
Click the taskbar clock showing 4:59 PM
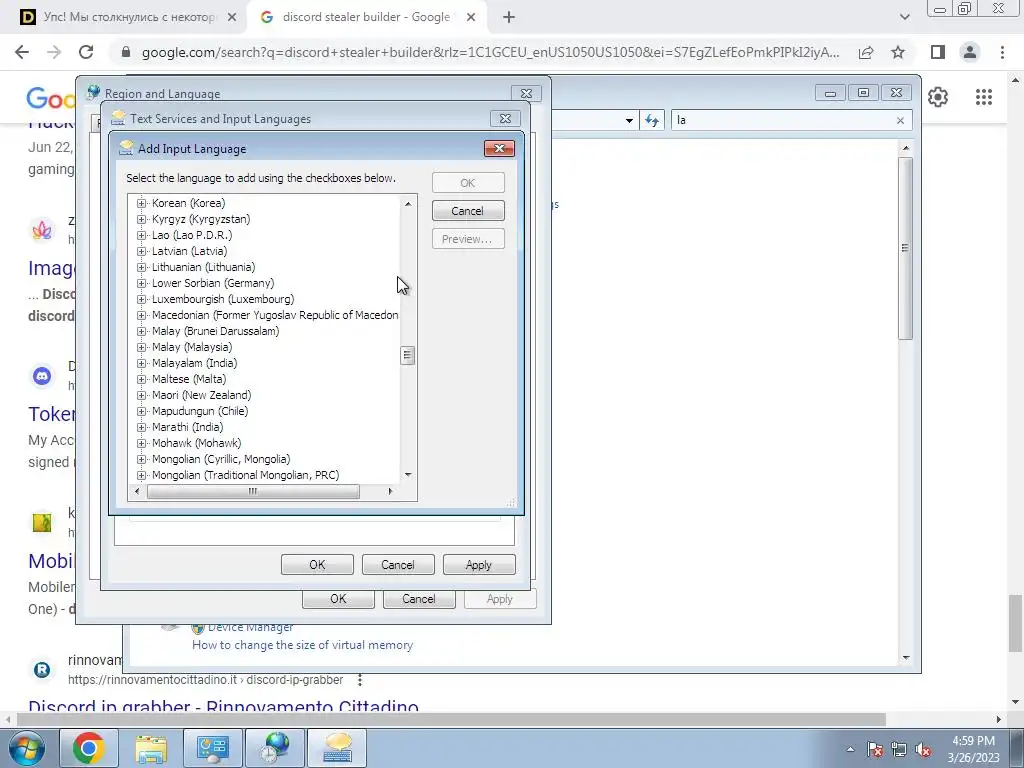(973, 749)
